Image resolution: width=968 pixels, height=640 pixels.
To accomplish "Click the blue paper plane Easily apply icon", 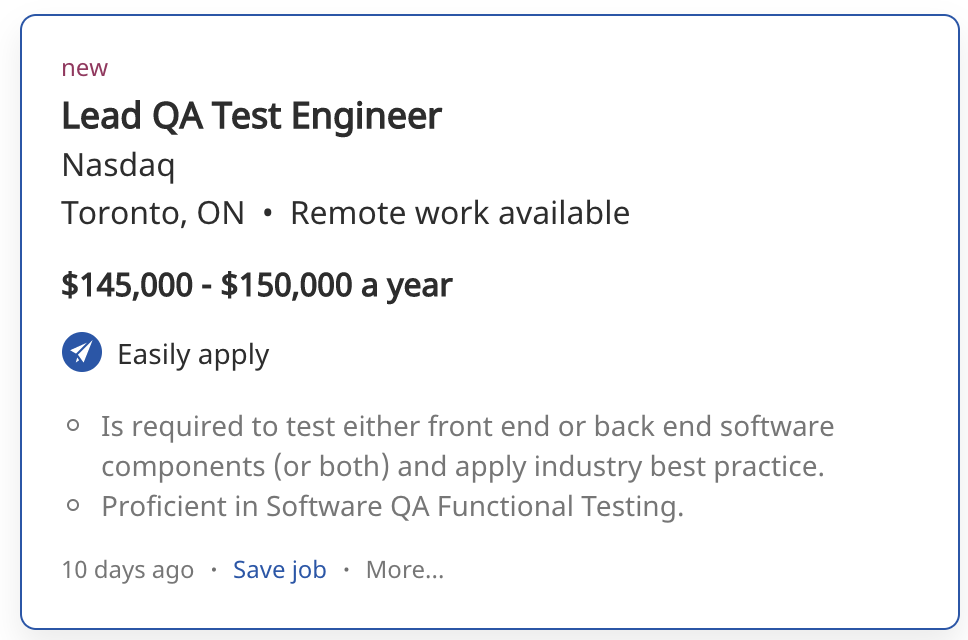I will click(82, 353).
